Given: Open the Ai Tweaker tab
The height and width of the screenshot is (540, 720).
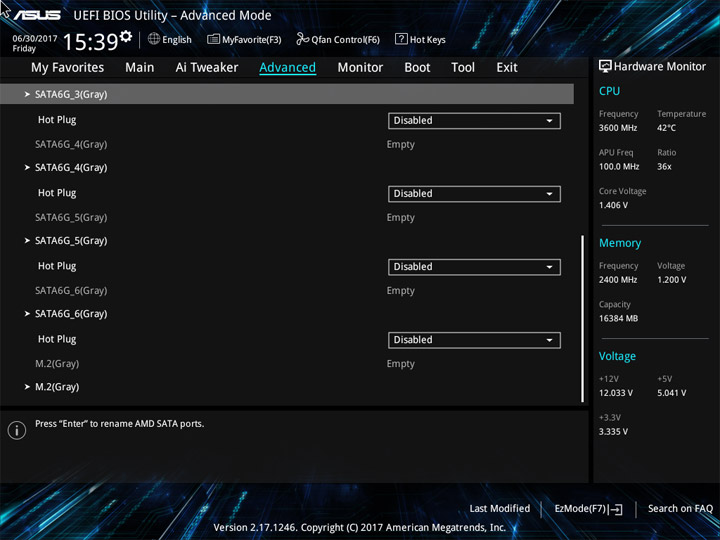Looking at the screenshot, I should 207,68.
